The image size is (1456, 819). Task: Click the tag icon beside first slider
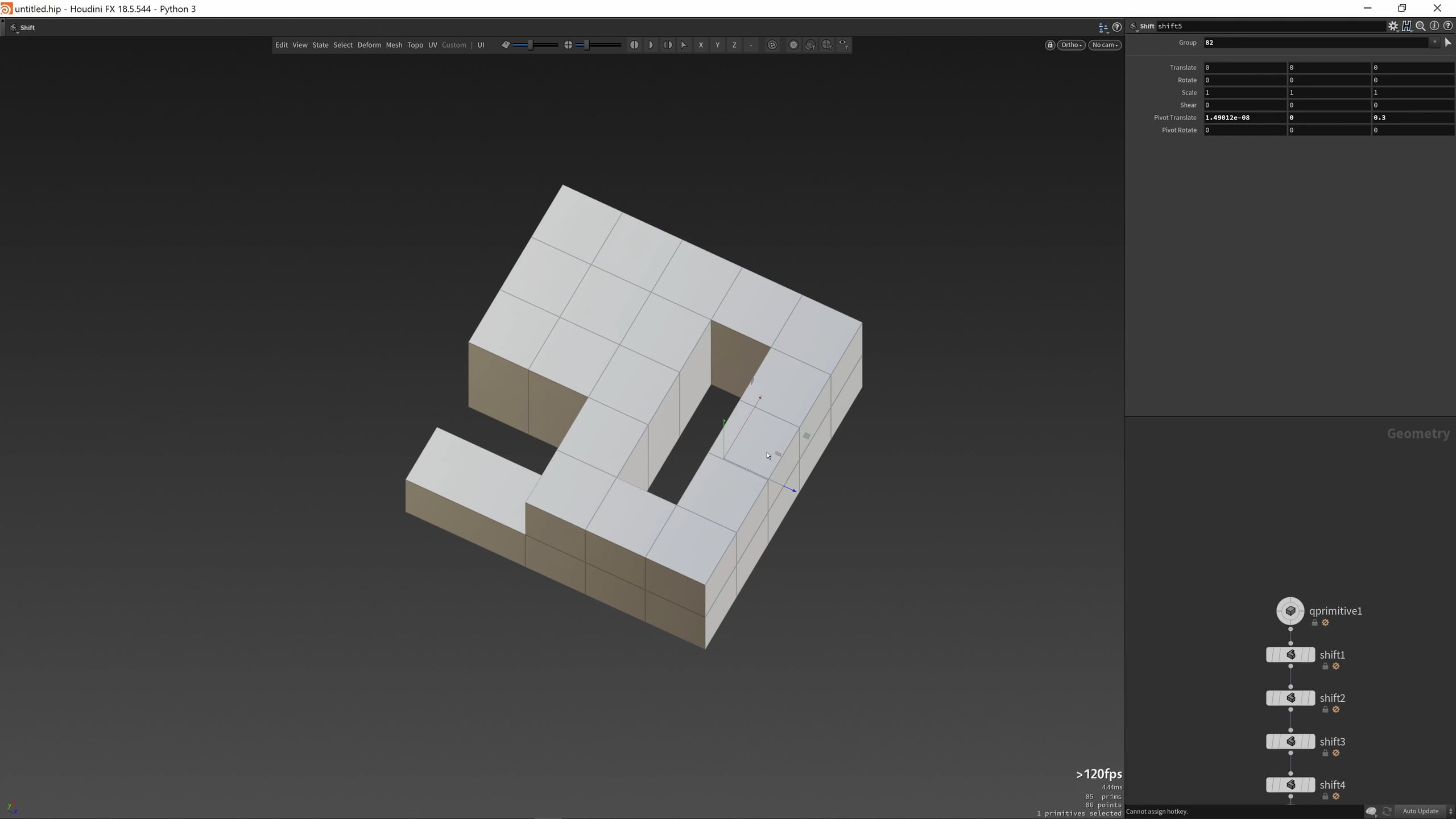click(506, 45)
